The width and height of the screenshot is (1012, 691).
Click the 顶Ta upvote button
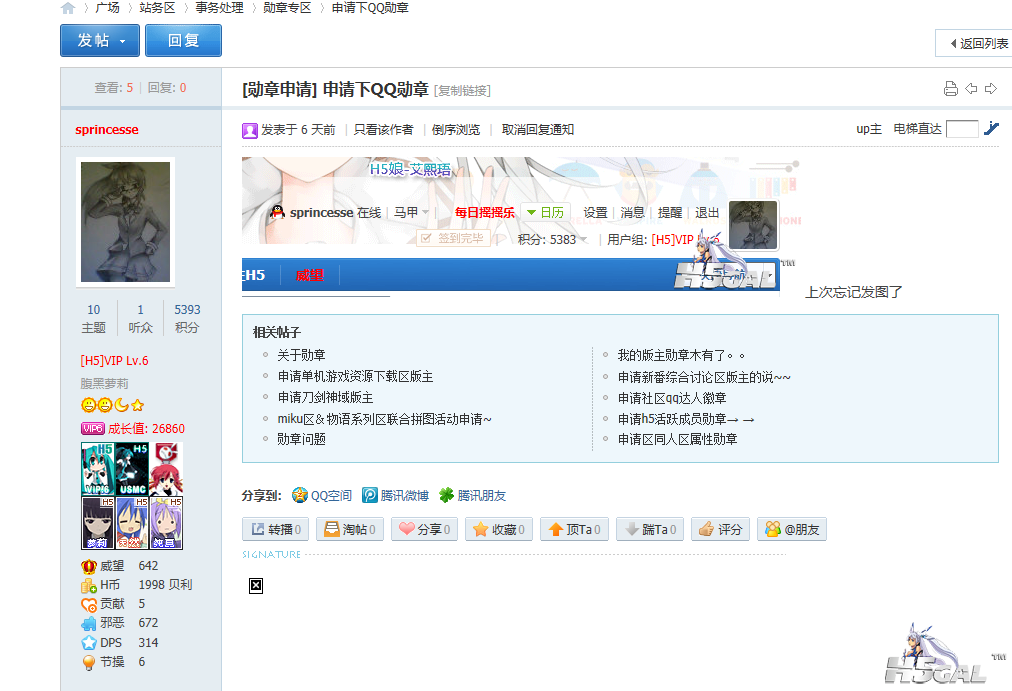(574, 529)
